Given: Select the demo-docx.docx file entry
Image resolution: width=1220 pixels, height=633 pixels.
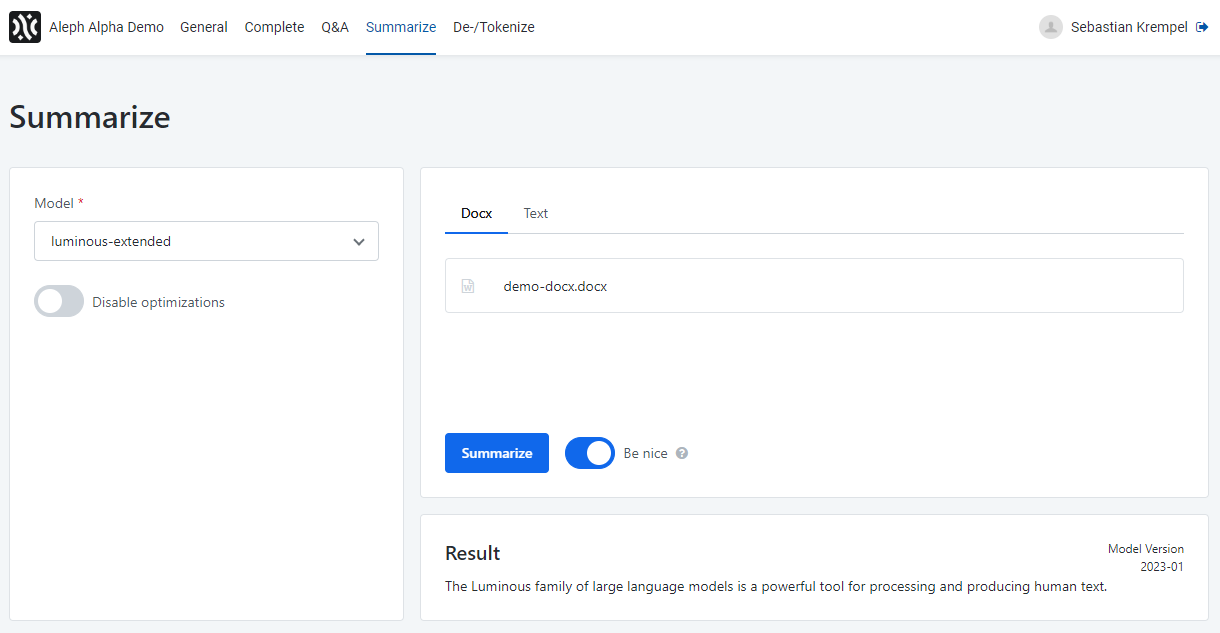Looking at the screenshot, I should click(555, 286).
